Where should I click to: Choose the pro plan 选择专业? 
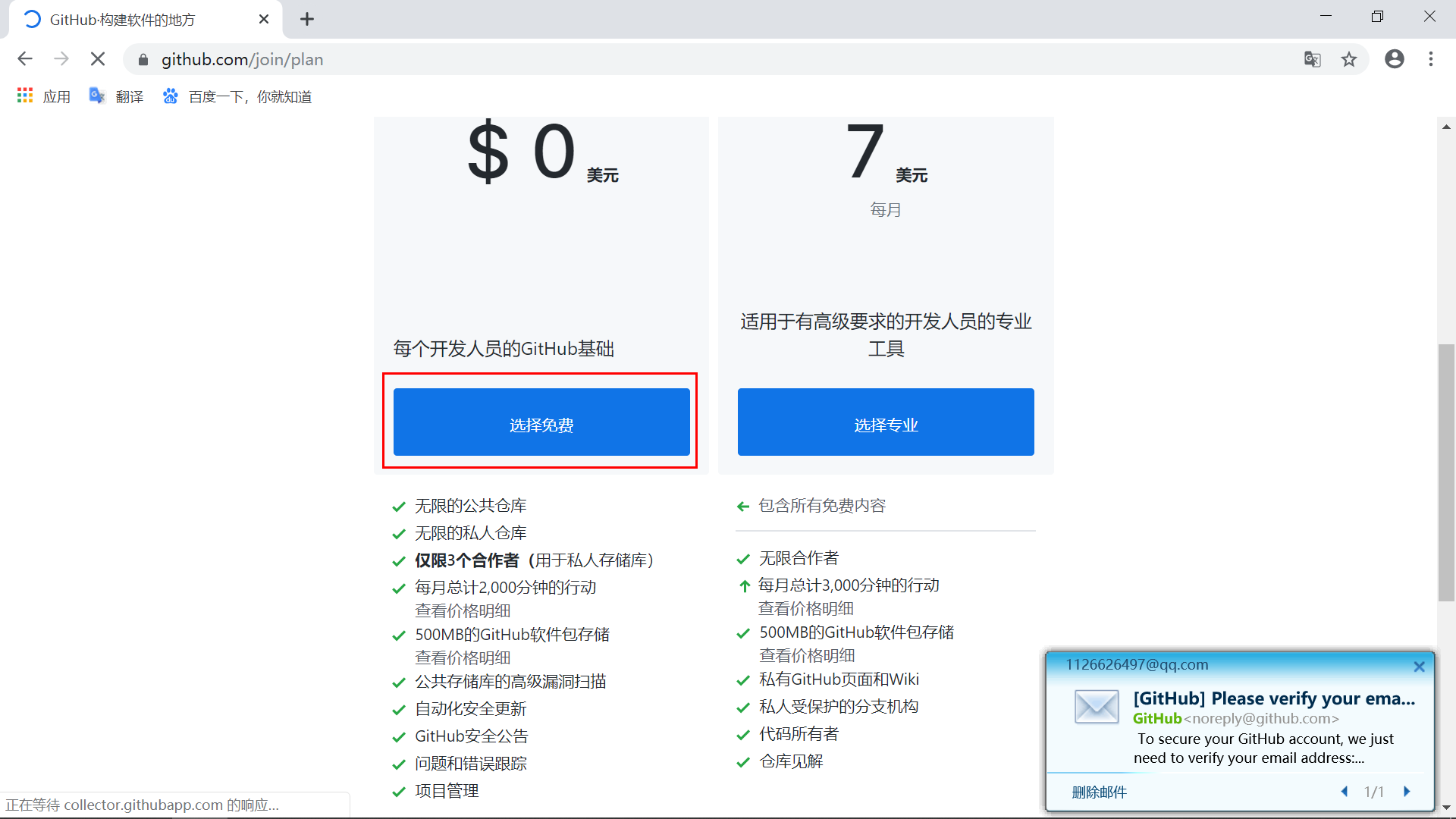tap(885, 422)
